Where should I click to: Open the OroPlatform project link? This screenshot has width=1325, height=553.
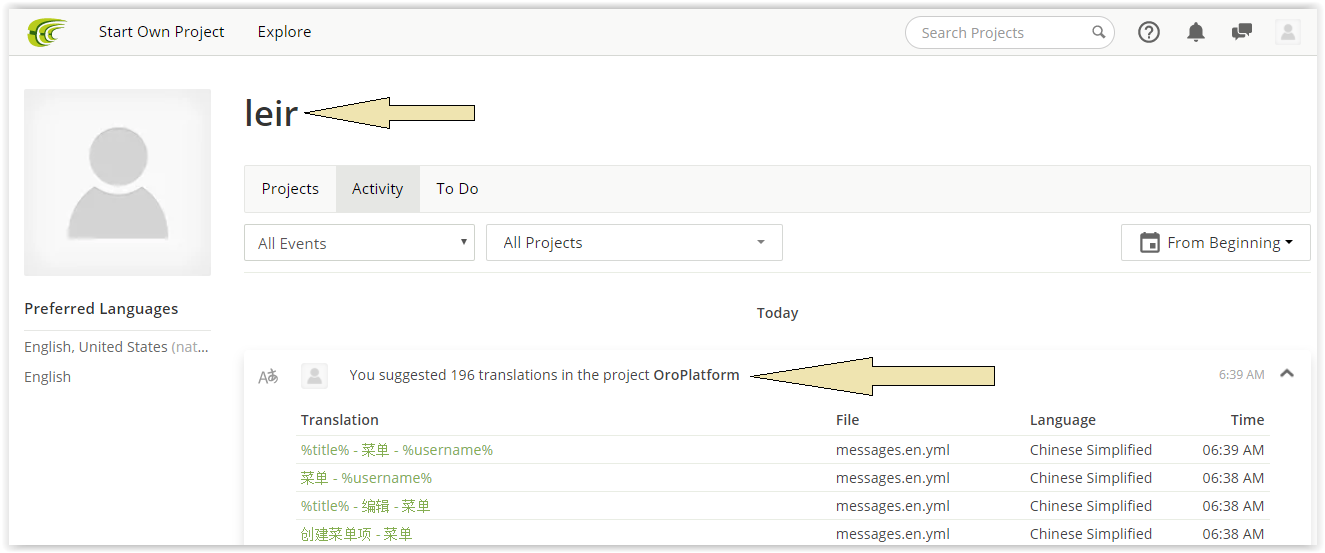pos(696,376)
